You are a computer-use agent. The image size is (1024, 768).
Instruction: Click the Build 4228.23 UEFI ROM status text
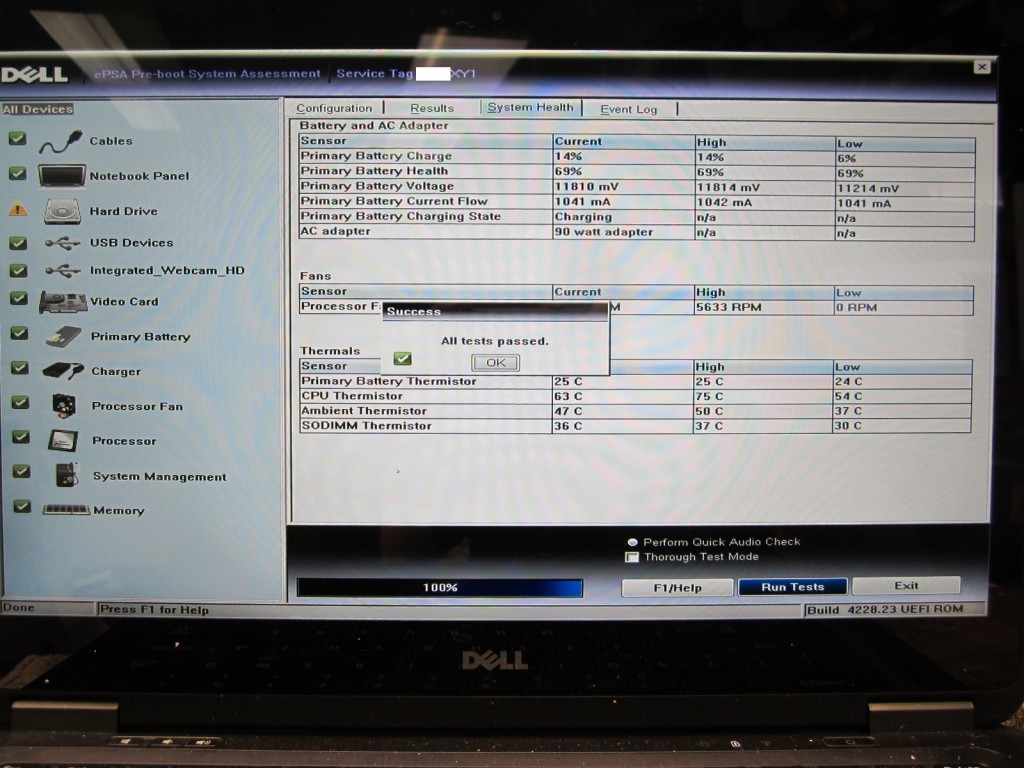pyautogui.click(x=885, y=609)
